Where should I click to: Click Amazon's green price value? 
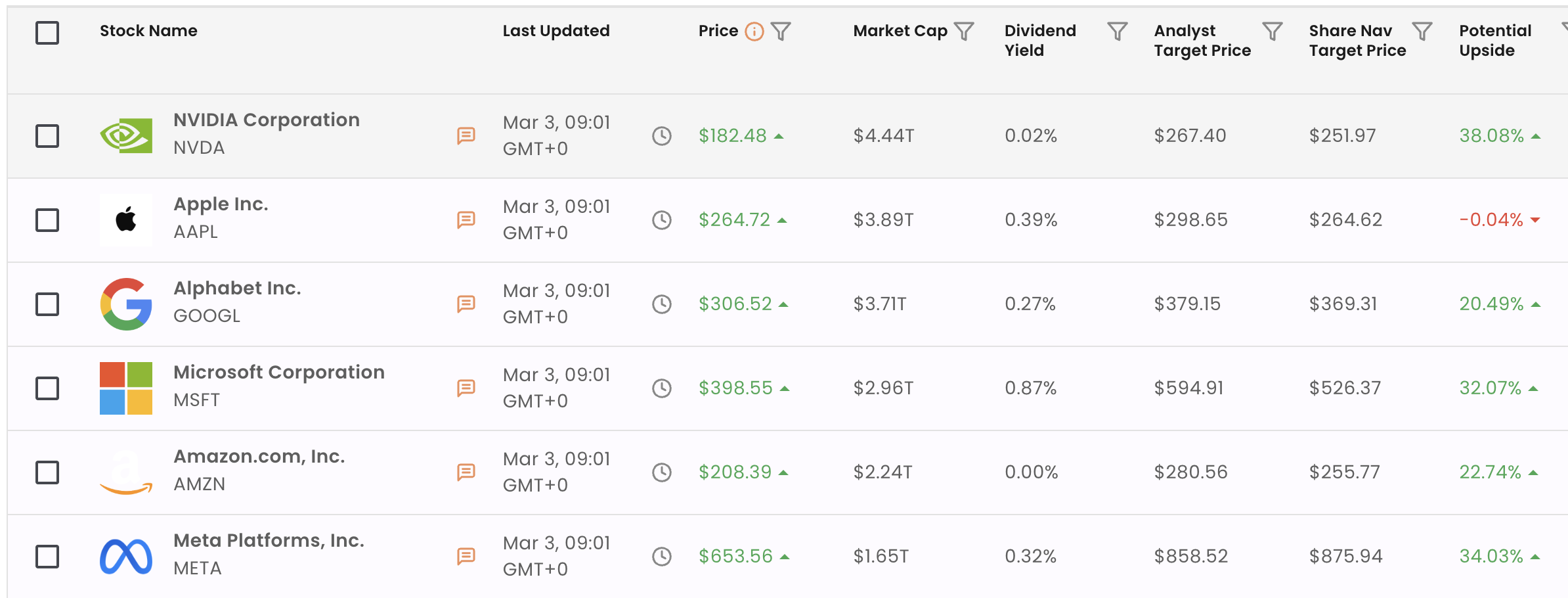734,471
